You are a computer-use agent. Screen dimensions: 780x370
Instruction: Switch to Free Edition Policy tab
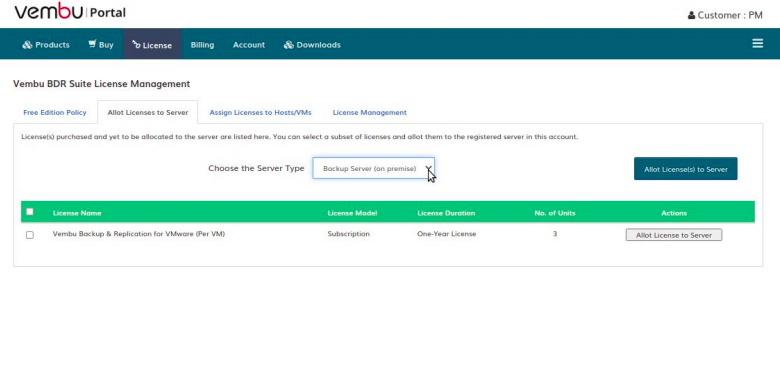55,112
